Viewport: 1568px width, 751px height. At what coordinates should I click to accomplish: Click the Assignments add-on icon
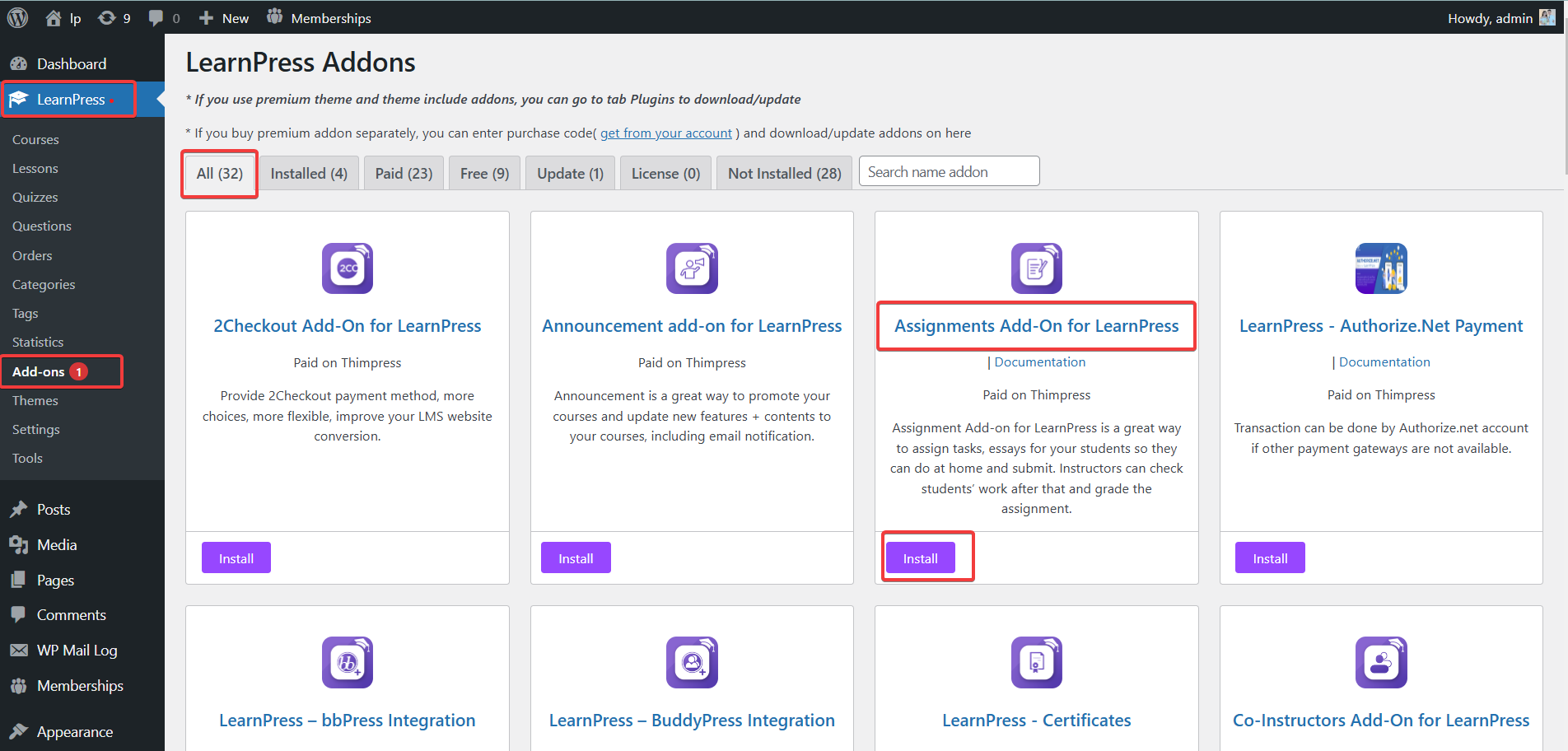click(1037, 268)
